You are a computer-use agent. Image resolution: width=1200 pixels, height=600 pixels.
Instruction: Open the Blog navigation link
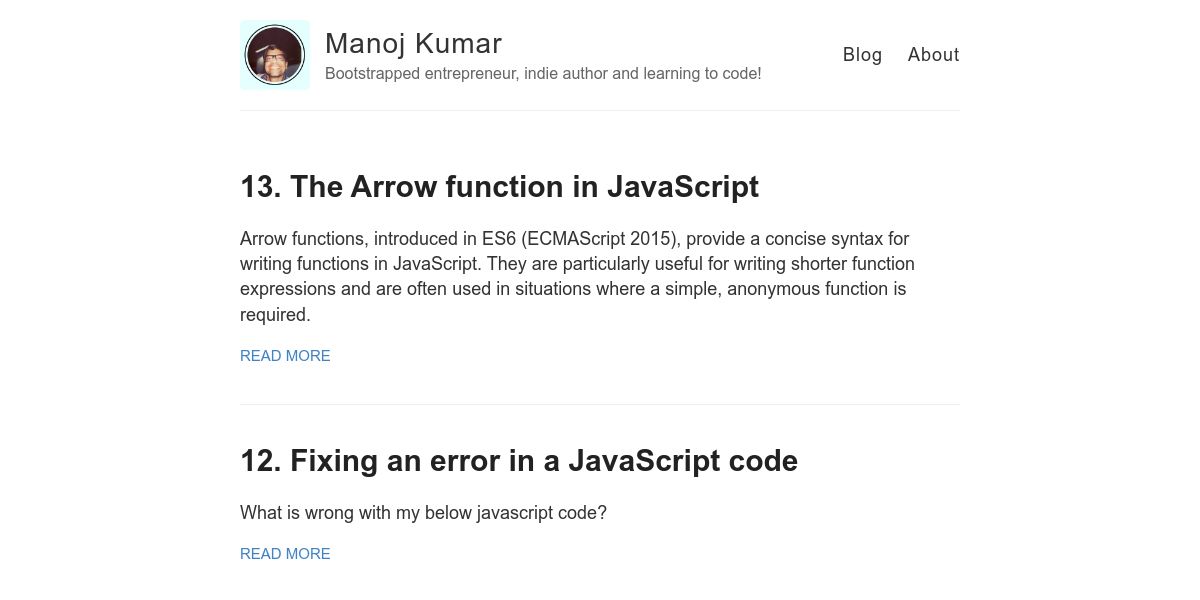(x=862, y=55)
